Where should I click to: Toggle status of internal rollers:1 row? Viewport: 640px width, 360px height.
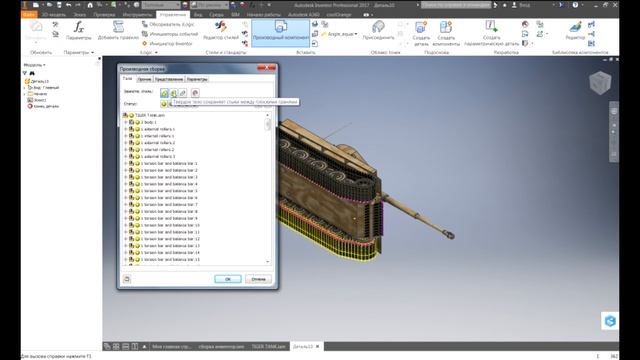pos(138,136)
